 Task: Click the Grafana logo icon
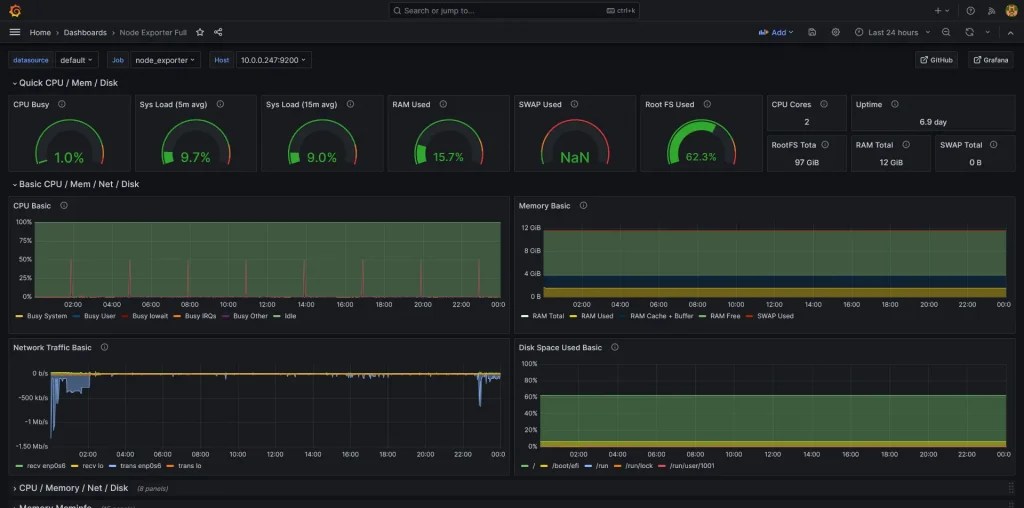point(15,10)
